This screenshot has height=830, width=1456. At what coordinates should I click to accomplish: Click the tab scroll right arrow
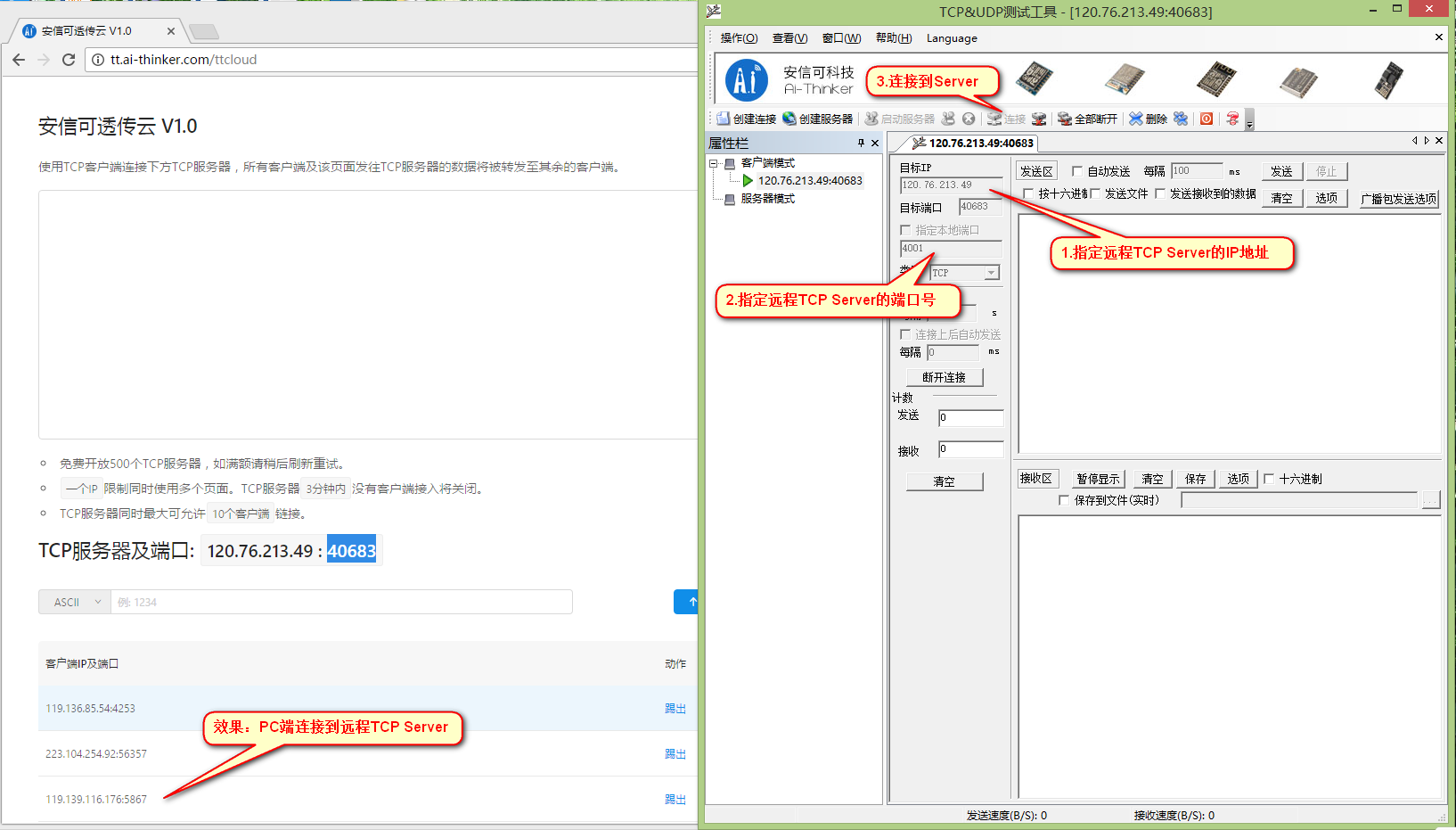coord(1427,141)
